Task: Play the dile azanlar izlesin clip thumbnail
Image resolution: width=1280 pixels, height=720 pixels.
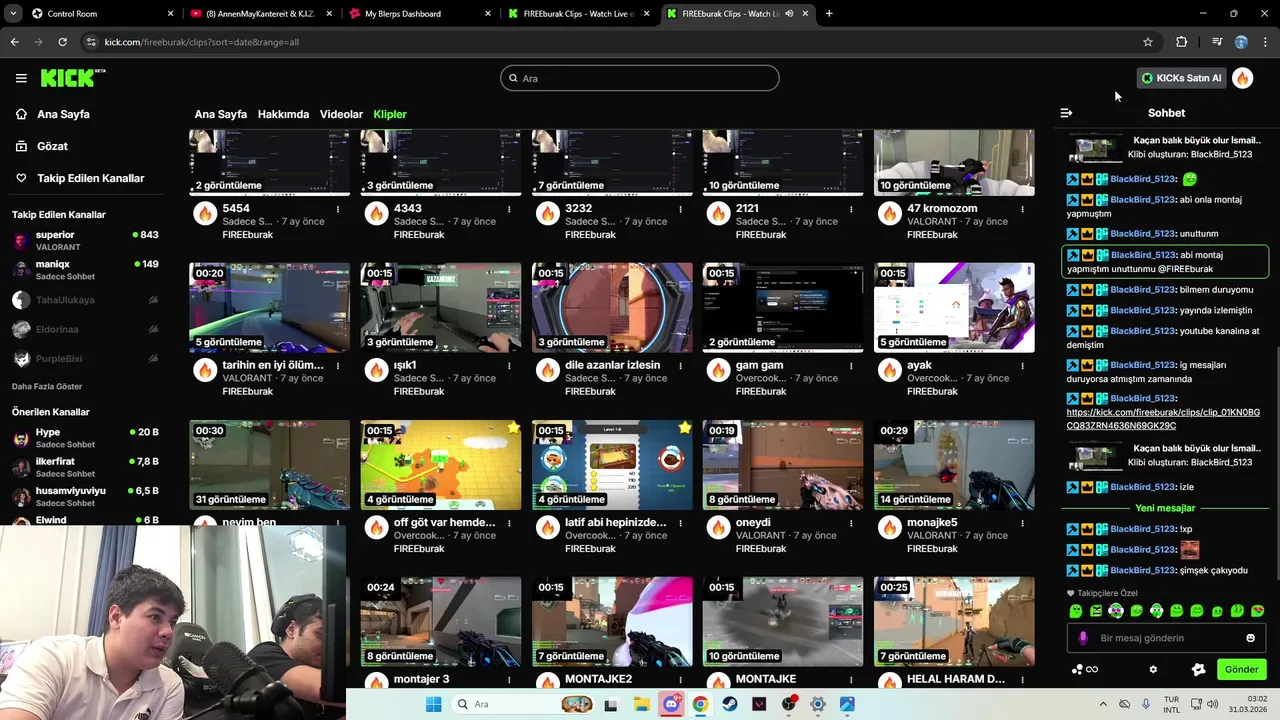Action: [612, 307]
